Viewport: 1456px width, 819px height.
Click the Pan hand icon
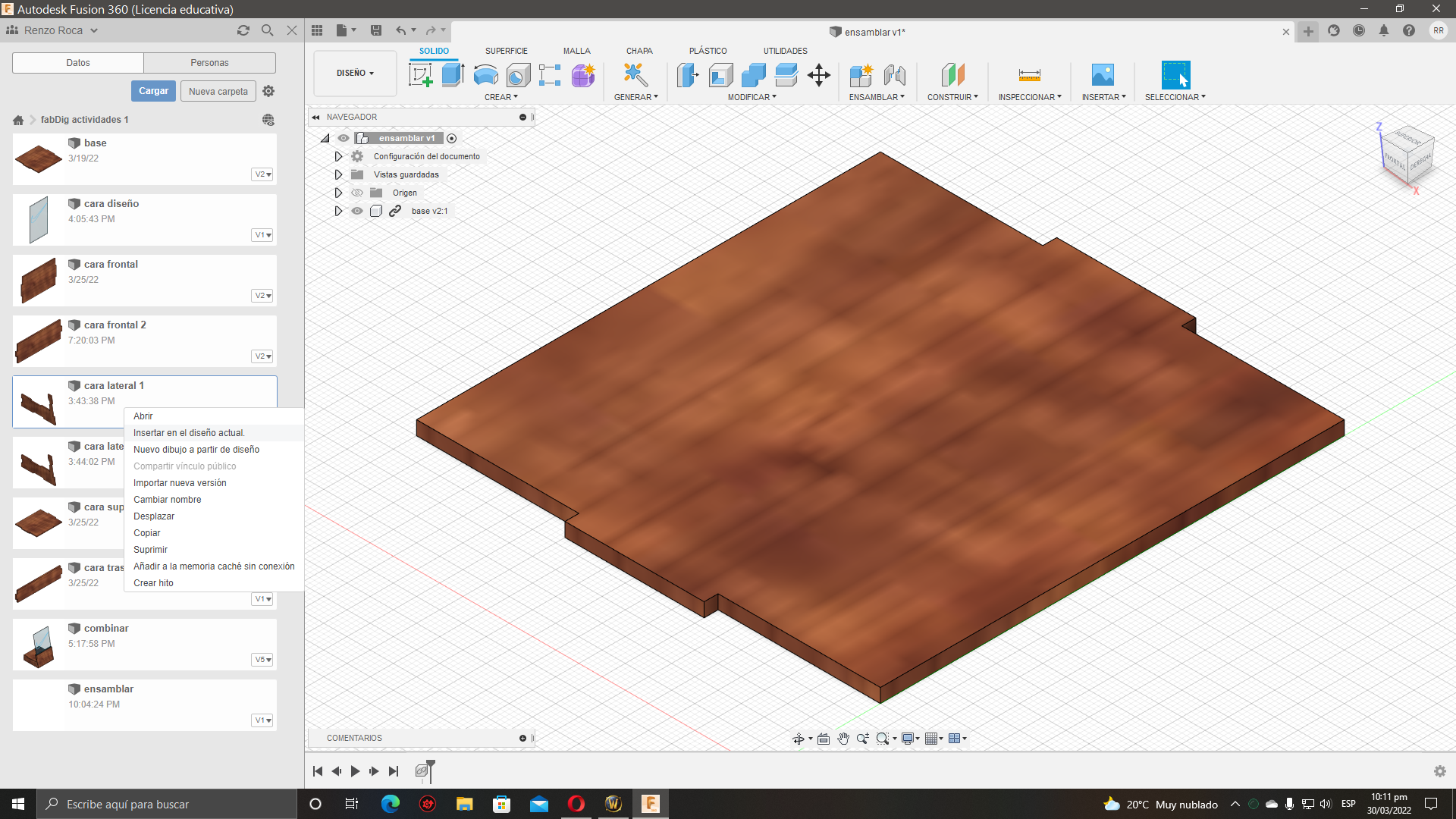(843, 739)
